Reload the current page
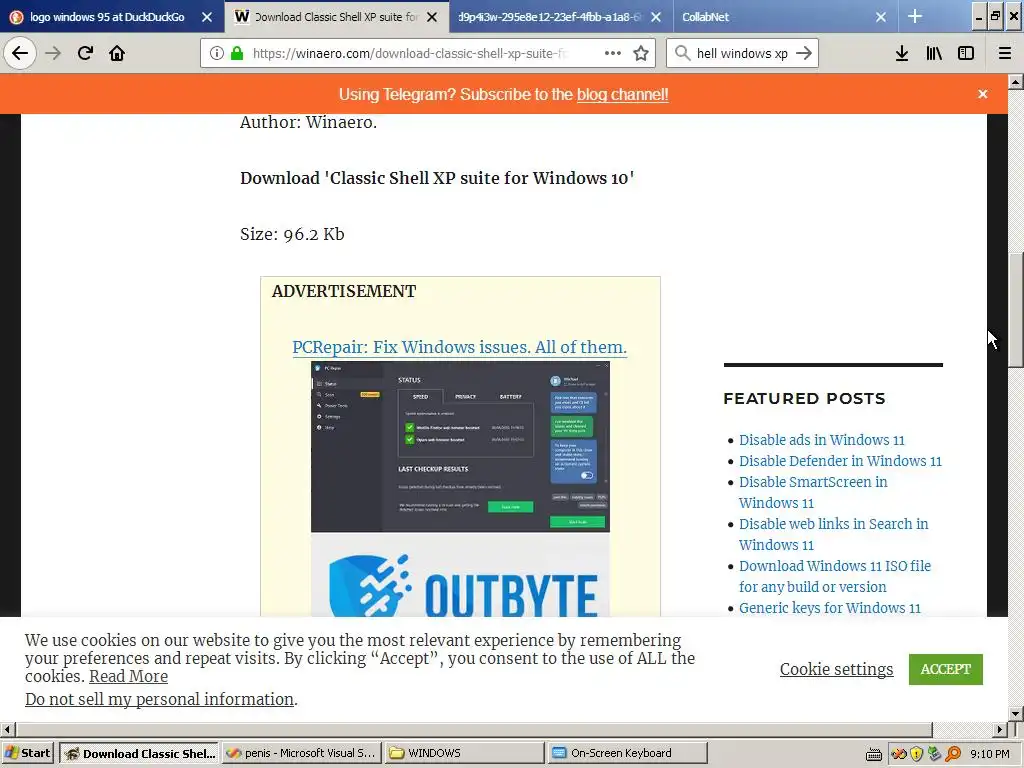 point(86,54)
